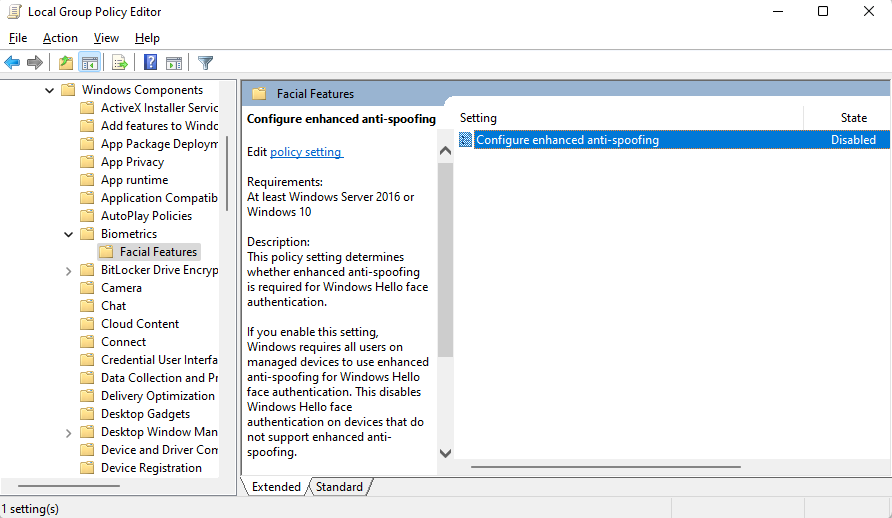Collapse the Windows Components tree node

pos(49,90)
